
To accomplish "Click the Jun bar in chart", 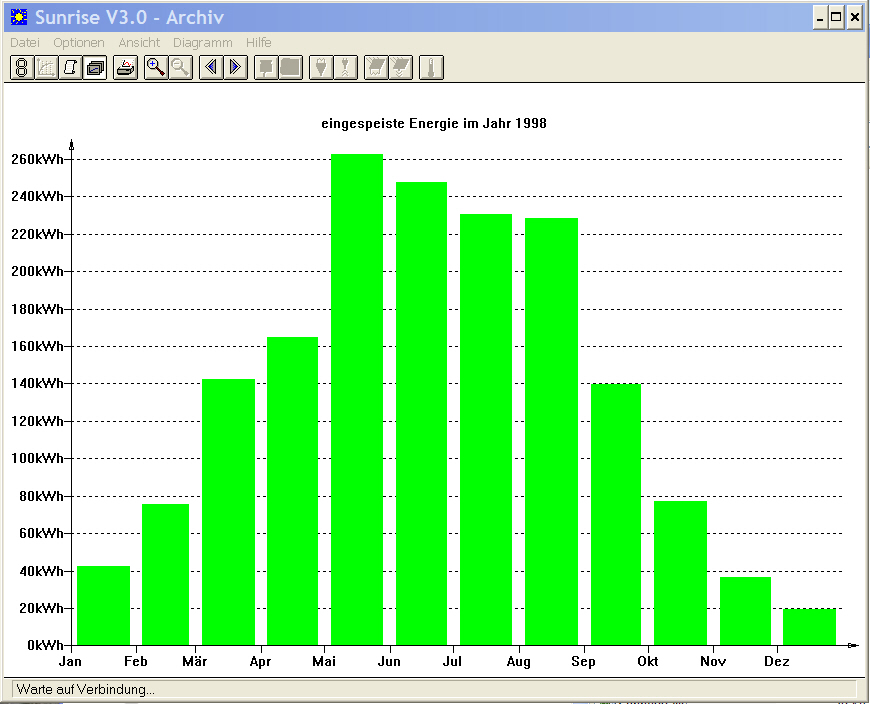I will (421, 413).
